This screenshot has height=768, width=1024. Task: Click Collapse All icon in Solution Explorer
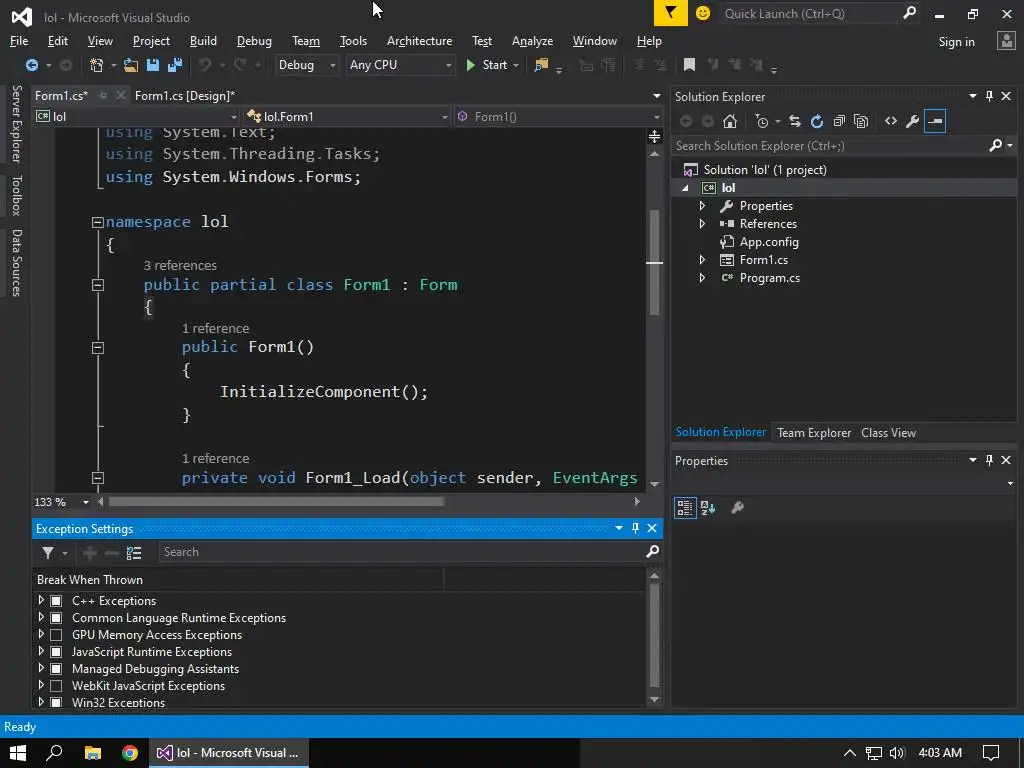839,121
